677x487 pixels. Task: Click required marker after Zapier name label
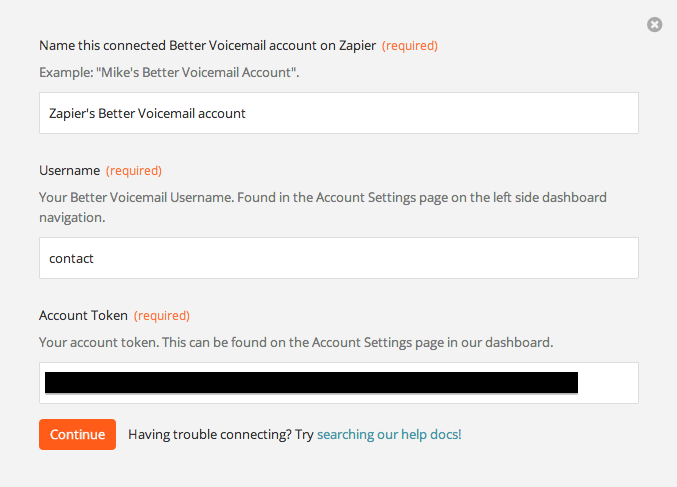pyautogui.click(x=410, y=46)
